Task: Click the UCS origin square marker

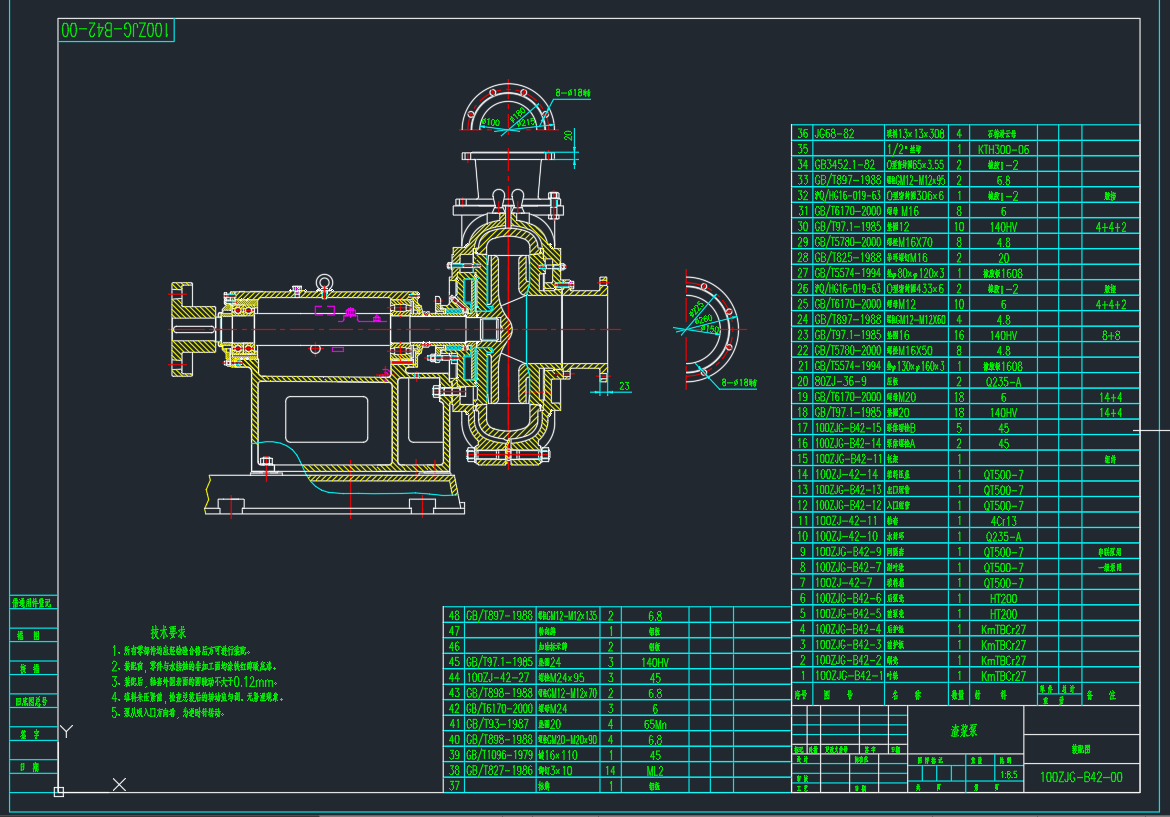Action: coord(59,792)
